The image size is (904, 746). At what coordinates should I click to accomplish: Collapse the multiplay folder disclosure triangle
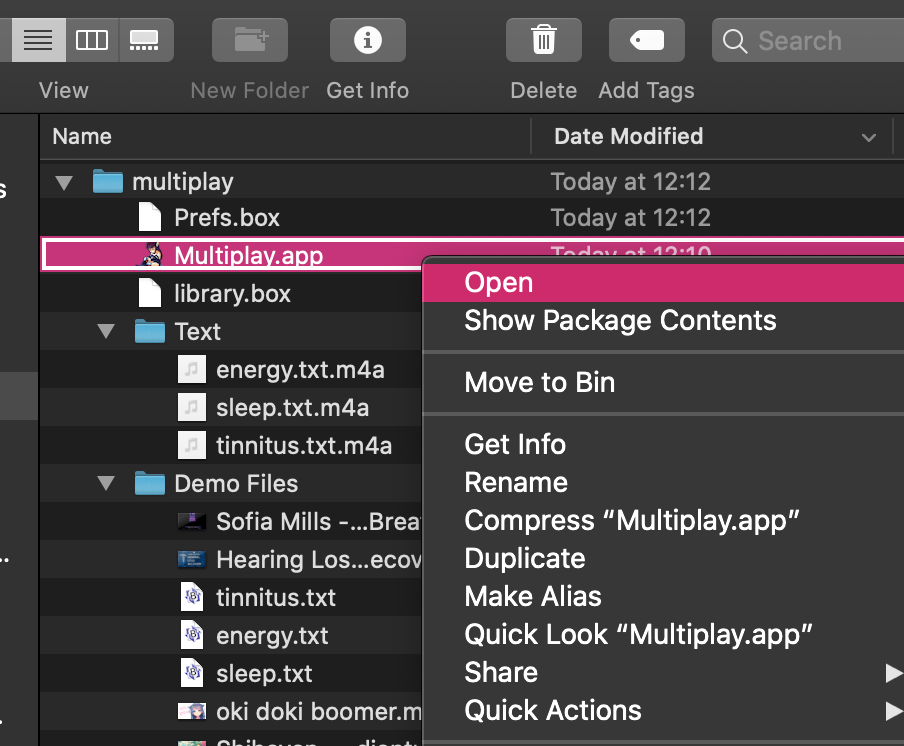click(x=64, y=183)
